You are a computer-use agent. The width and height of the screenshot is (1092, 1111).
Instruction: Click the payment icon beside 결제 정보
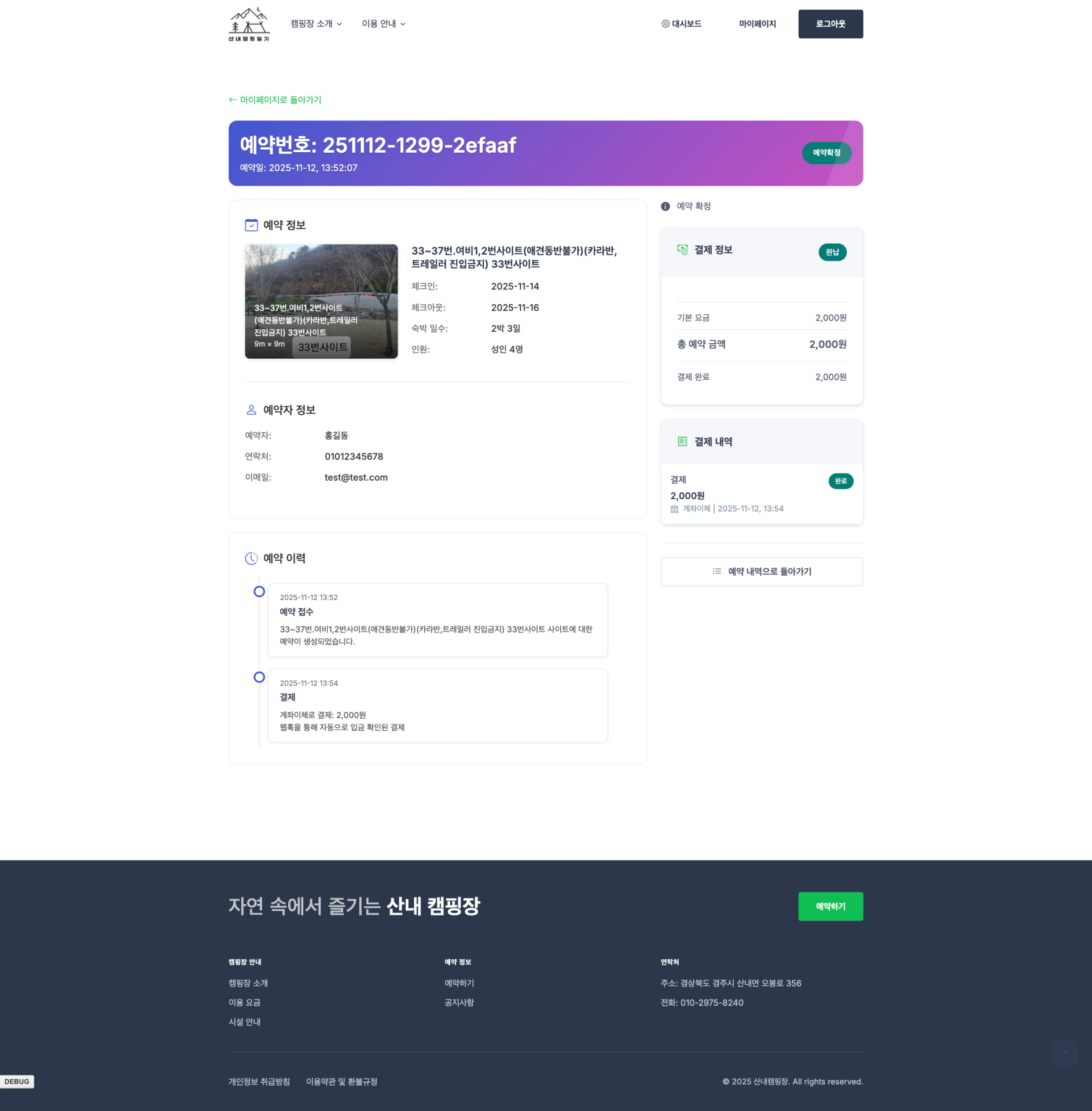pos(682,250)
